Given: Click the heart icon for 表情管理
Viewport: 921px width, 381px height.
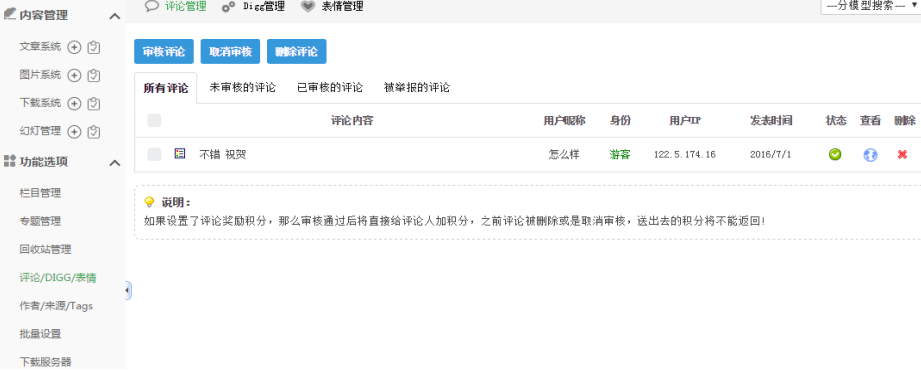Looking at the screenshot, I should click(x=308, y=6).
